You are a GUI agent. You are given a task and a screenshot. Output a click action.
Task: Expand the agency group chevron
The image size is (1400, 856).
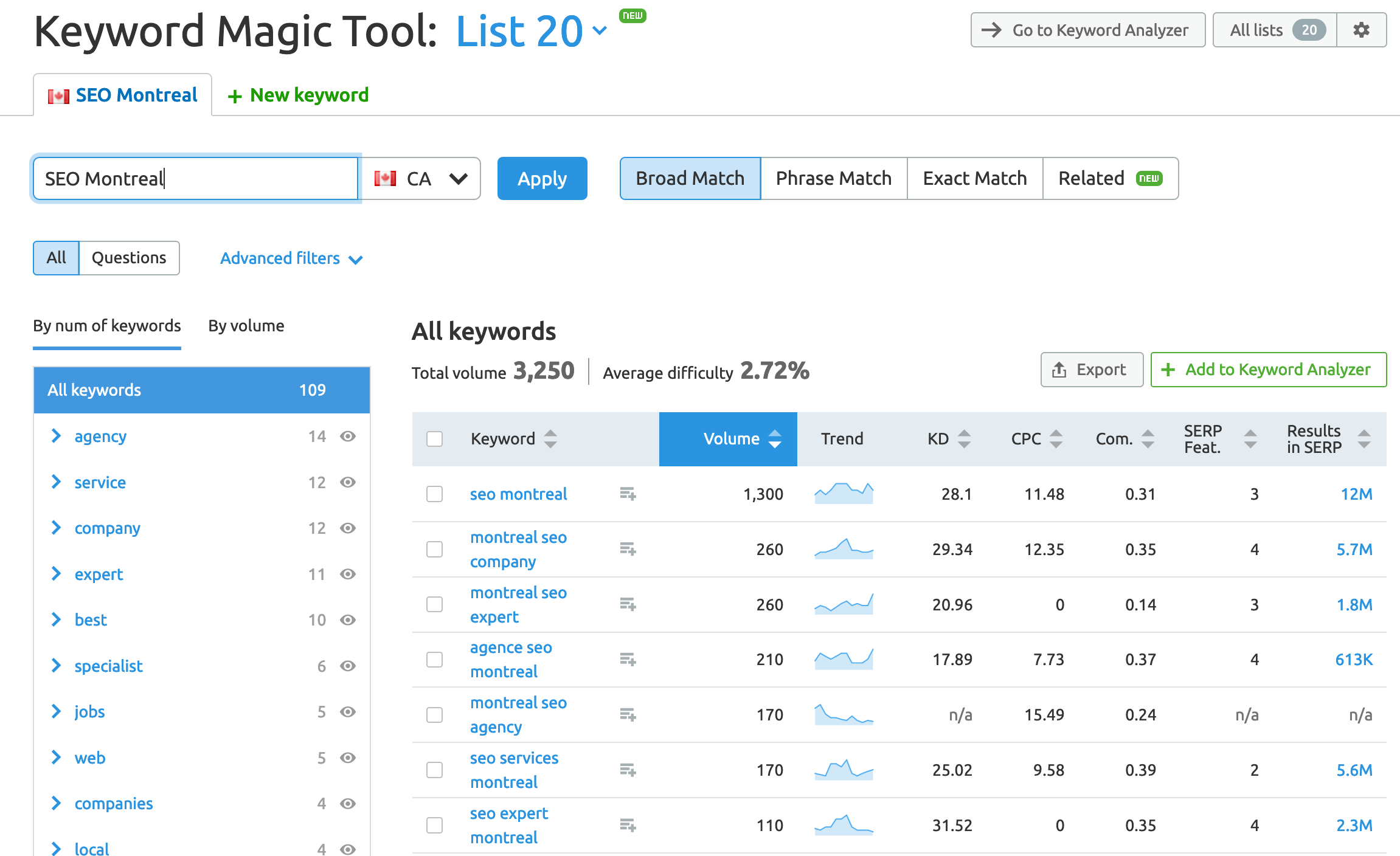(x=56, y=436)
